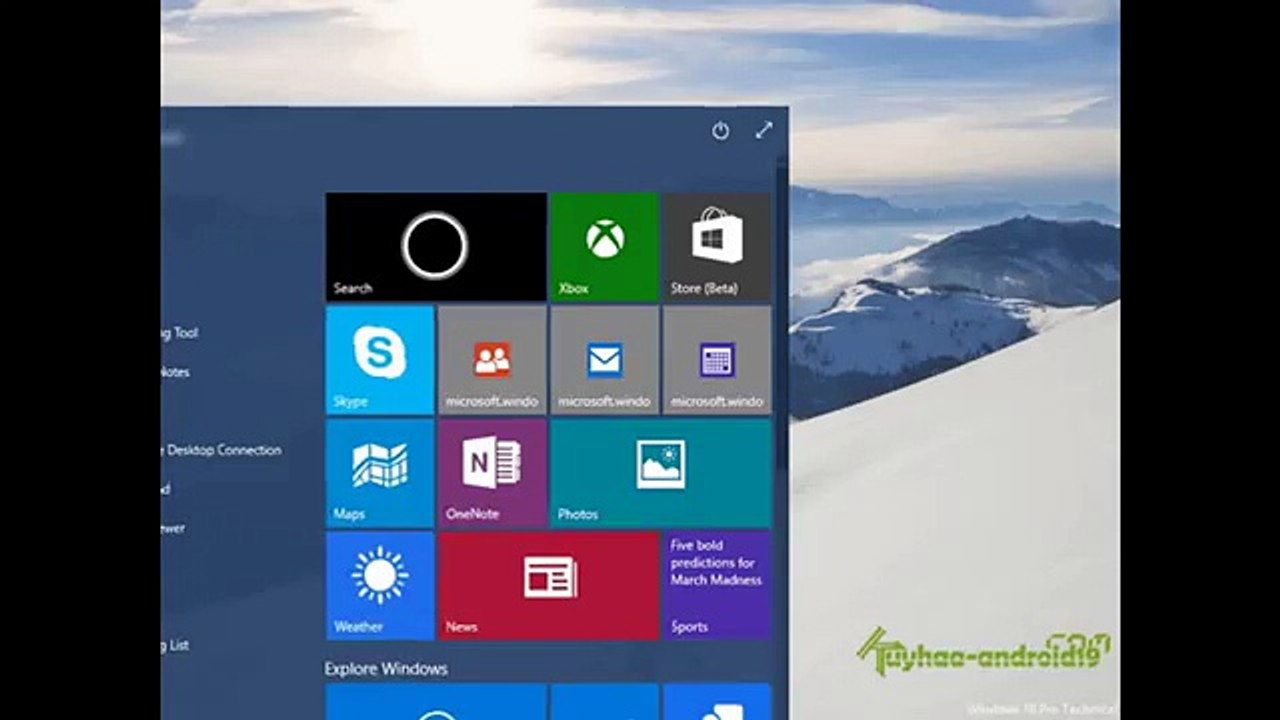Click the Explore Windows group heading

click(386, 668)
